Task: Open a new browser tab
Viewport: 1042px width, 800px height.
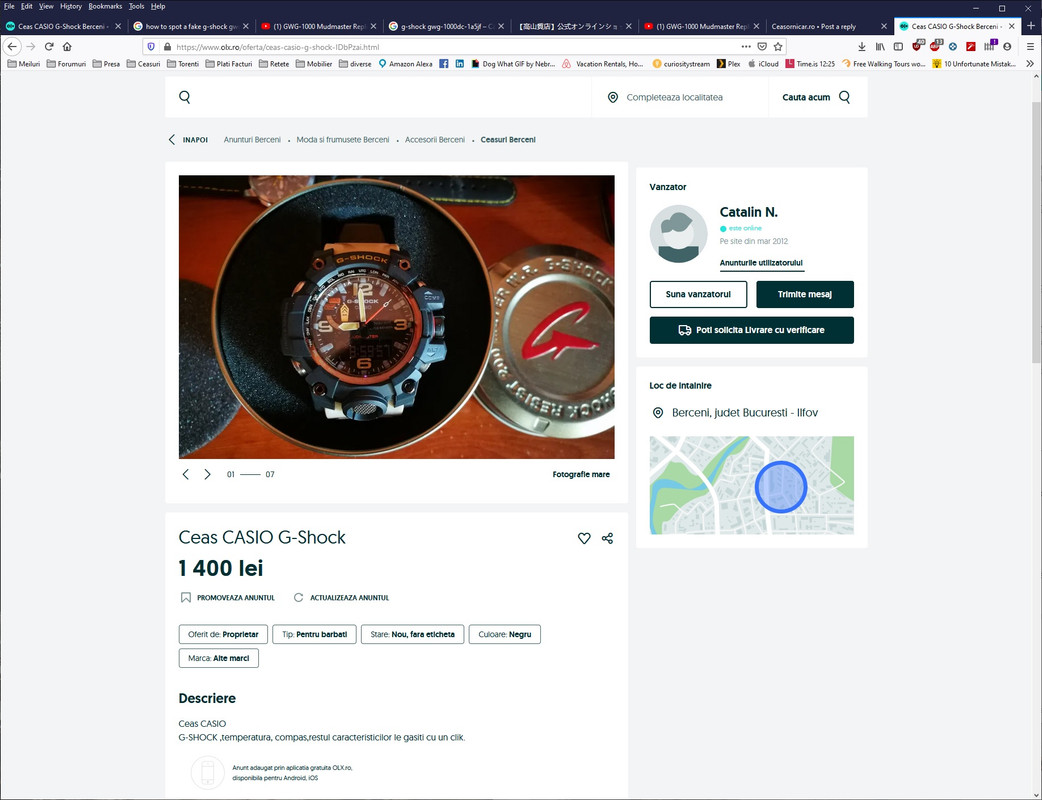Action: (1031, 26)
